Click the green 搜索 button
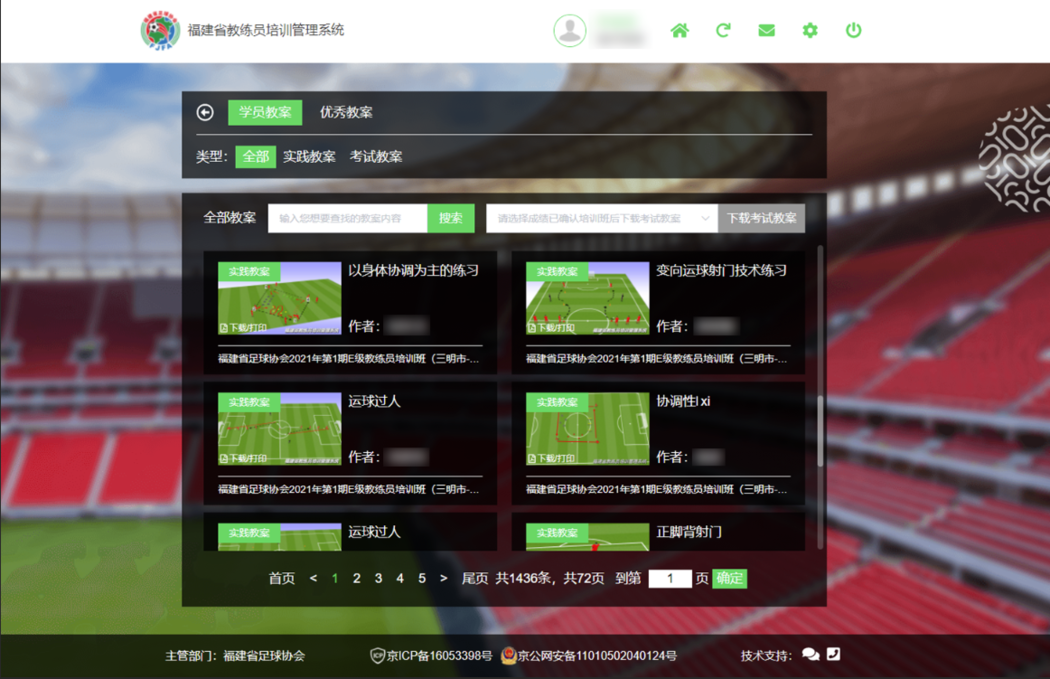This screenshot has height=679, width=1050. (451, 218)
